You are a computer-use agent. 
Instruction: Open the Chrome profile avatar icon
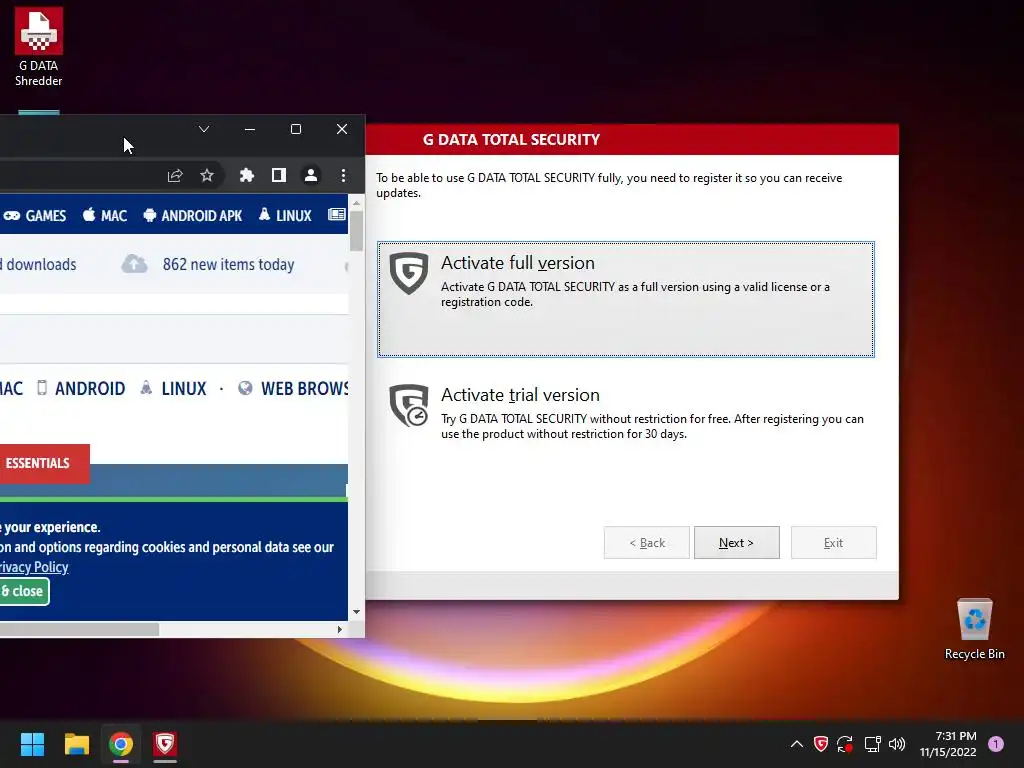pos(311,175)
